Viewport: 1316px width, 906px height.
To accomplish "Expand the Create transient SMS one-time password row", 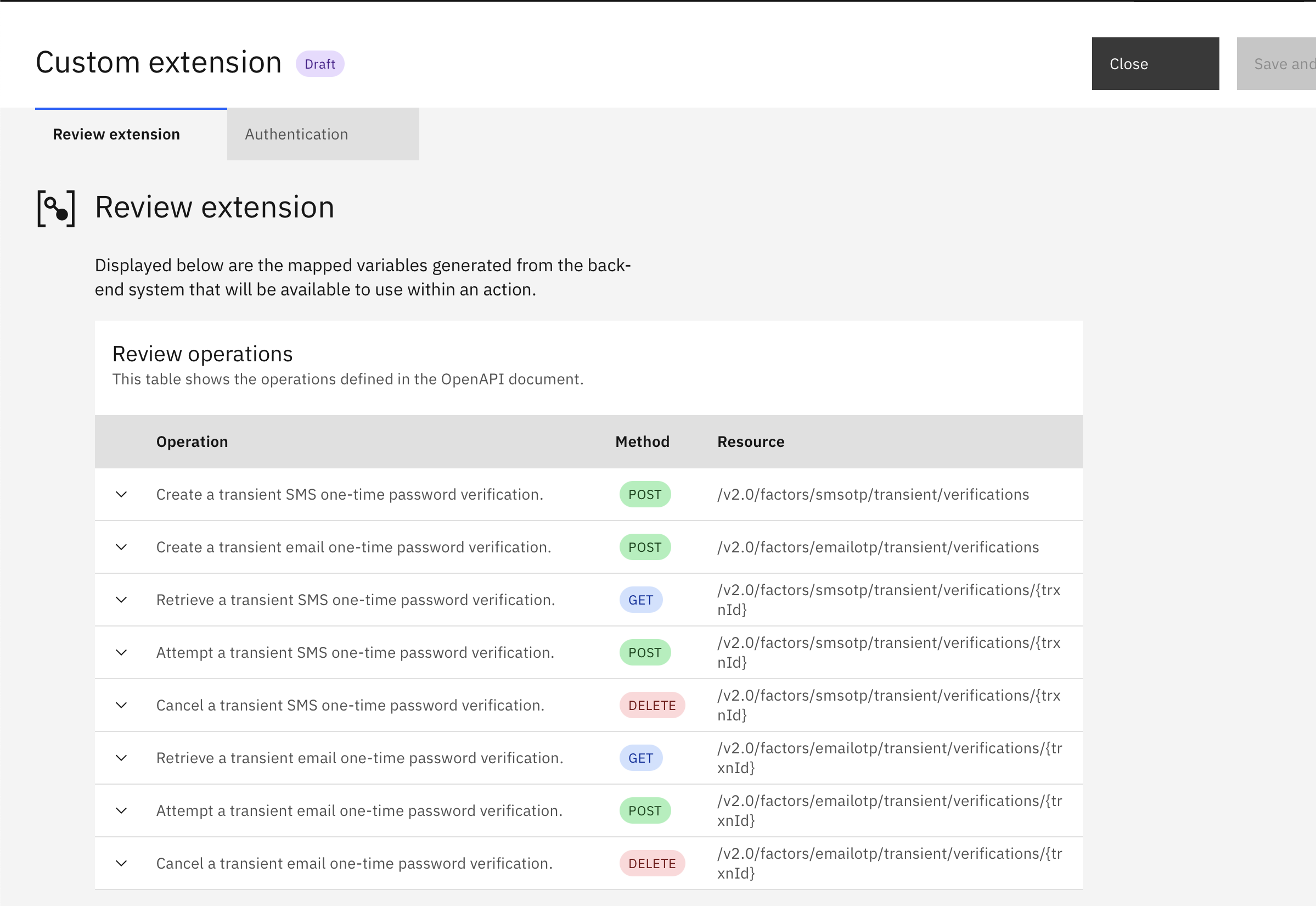I will [x=121, y=494].
